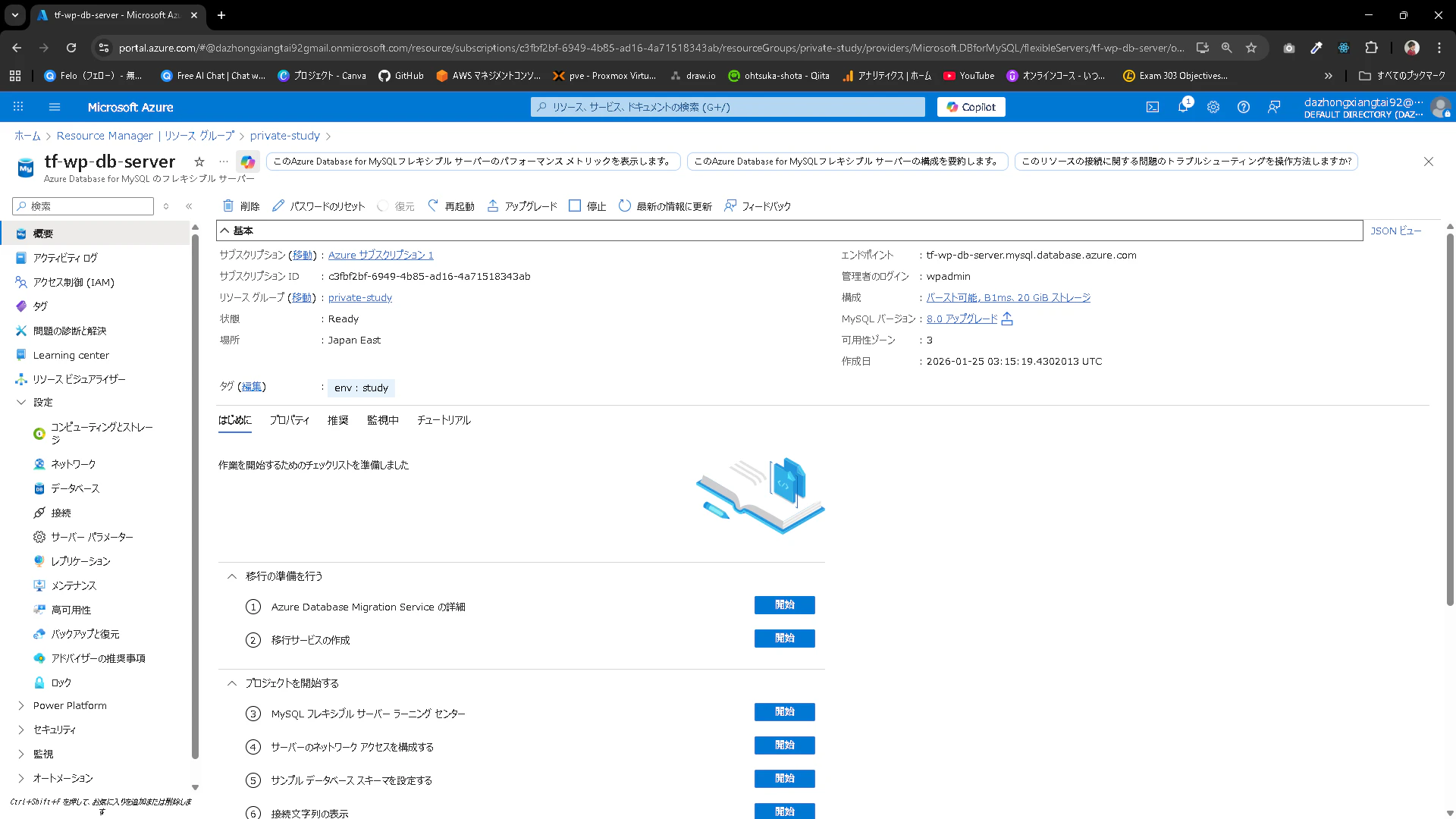
Task: Click the restart (再起動) icon
Action: [x=433, y=206]
